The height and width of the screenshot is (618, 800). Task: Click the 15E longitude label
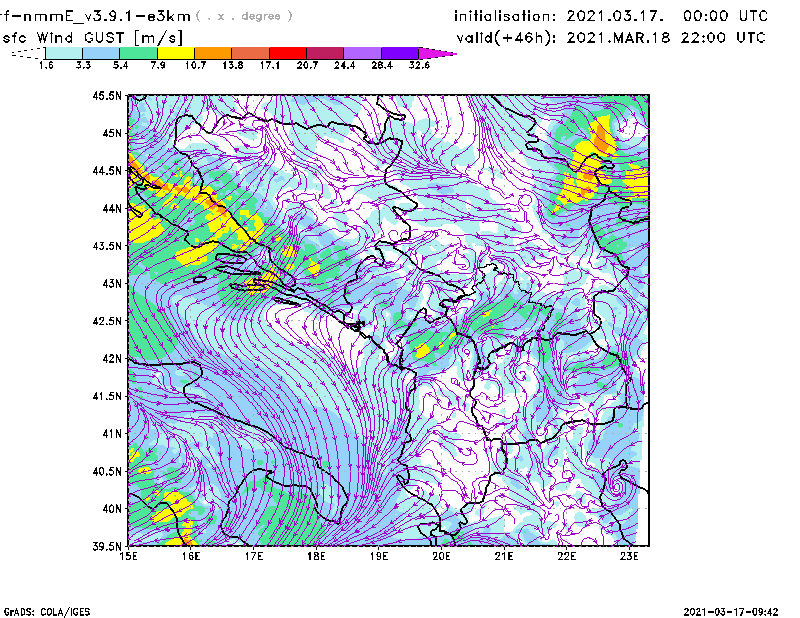[128, 556]
